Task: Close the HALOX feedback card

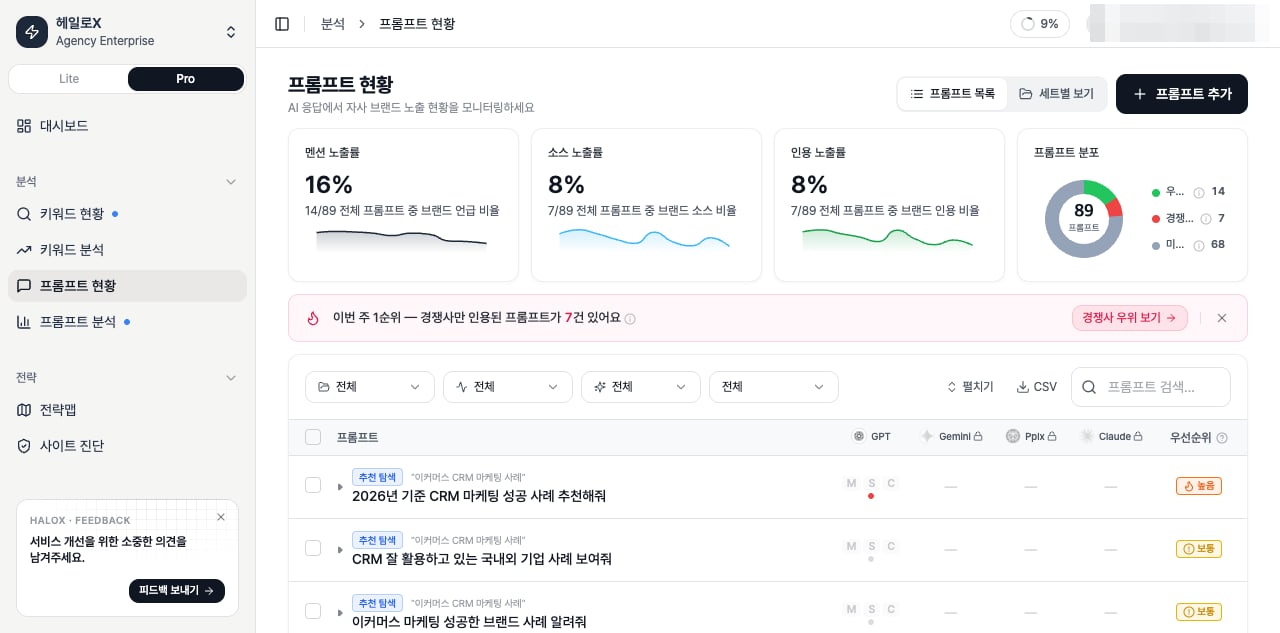Action: pyautogui.click(x=221, y=517)
